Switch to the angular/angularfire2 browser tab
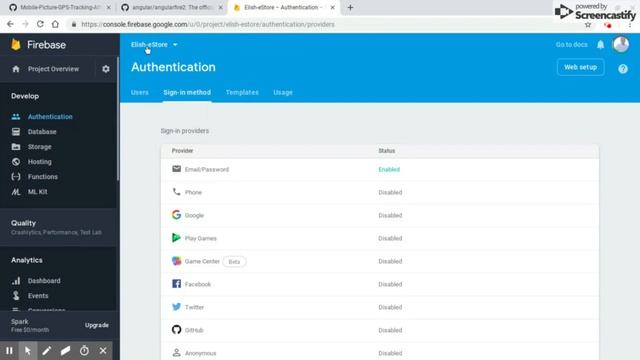The image size is (640, 360). (x=171, y=7)
